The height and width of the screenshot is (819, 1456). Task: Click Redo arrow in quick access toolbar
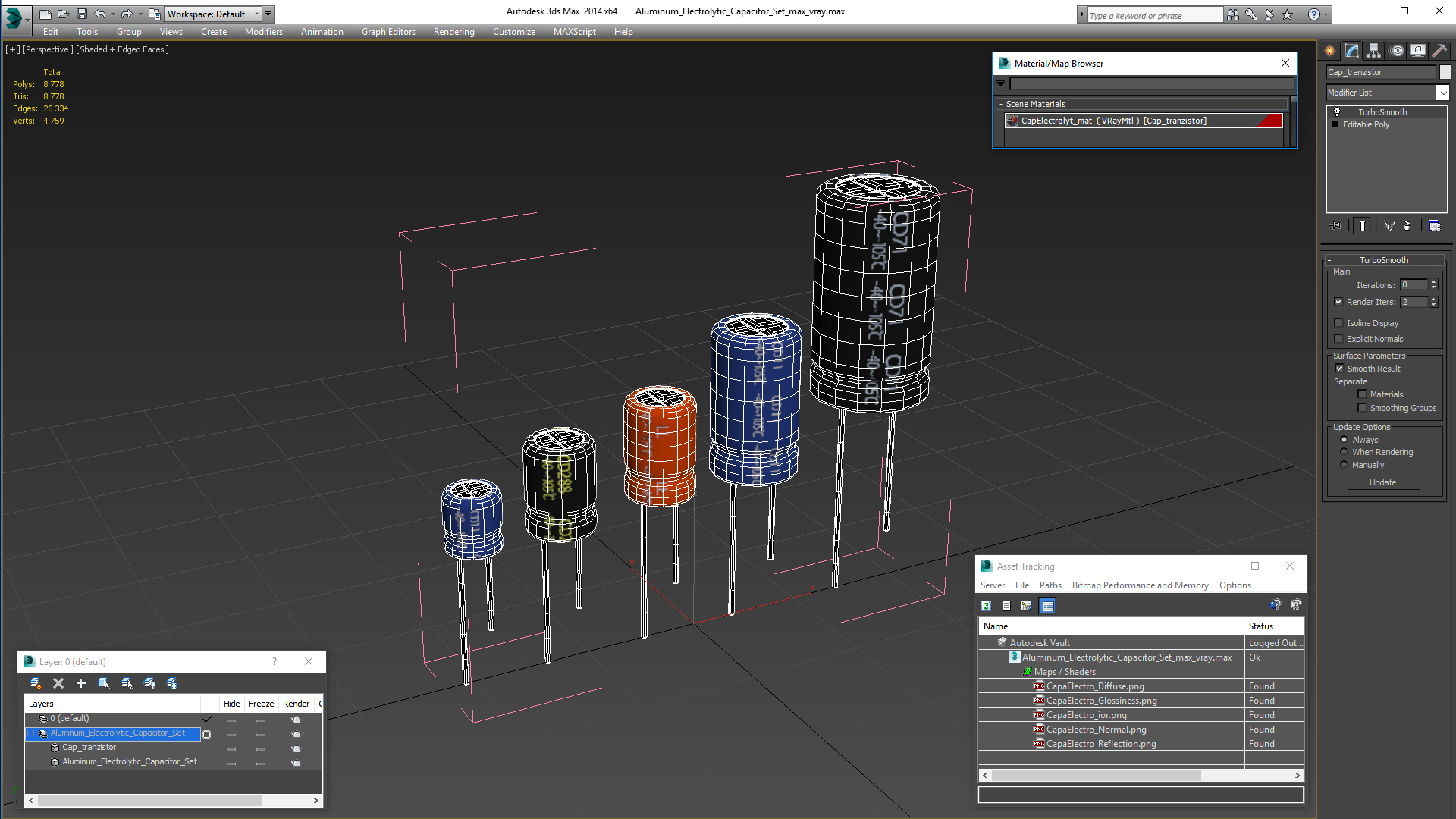tap(127, 14)
